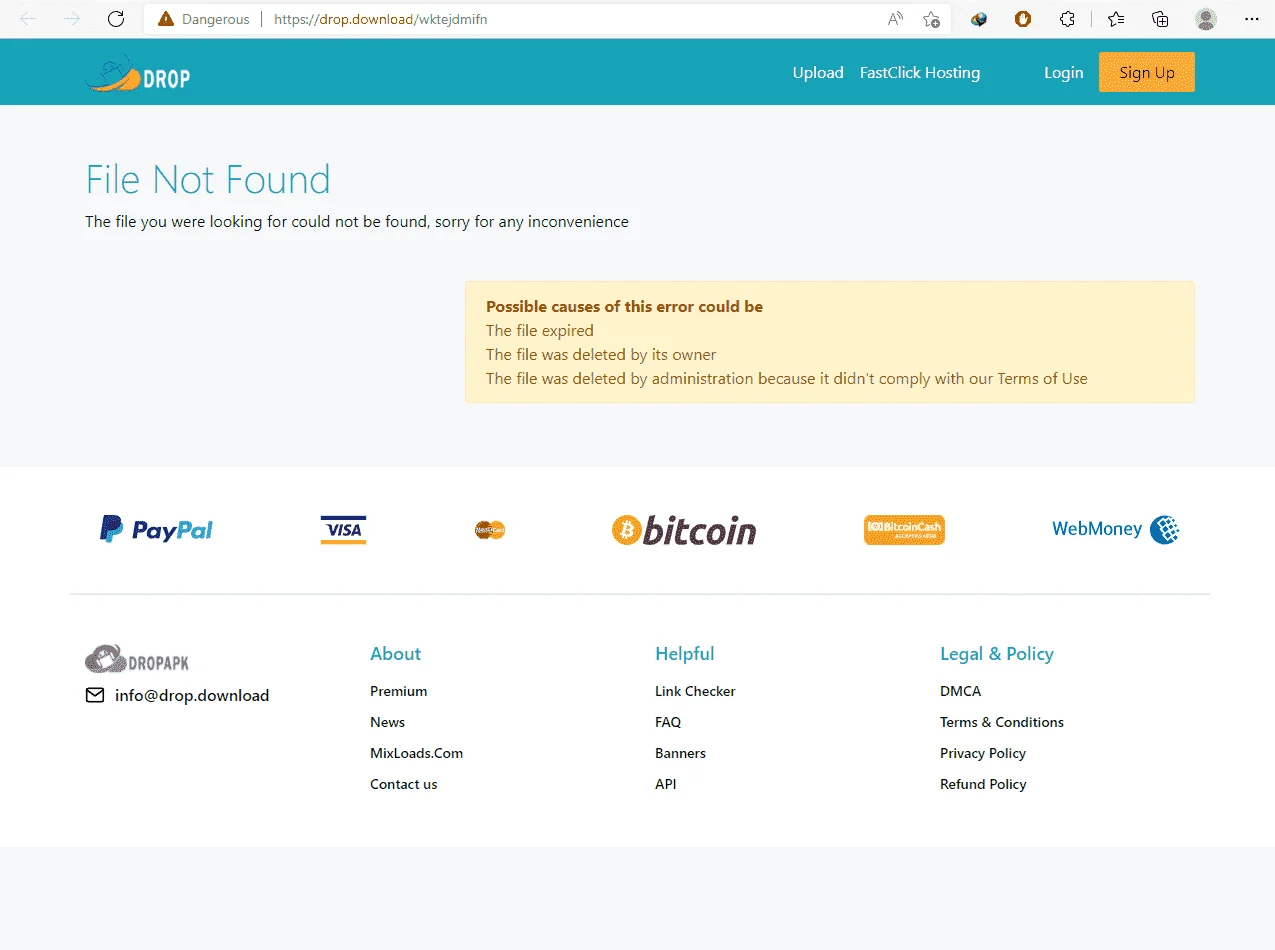Open the Refund Policy link

point(983,784)
